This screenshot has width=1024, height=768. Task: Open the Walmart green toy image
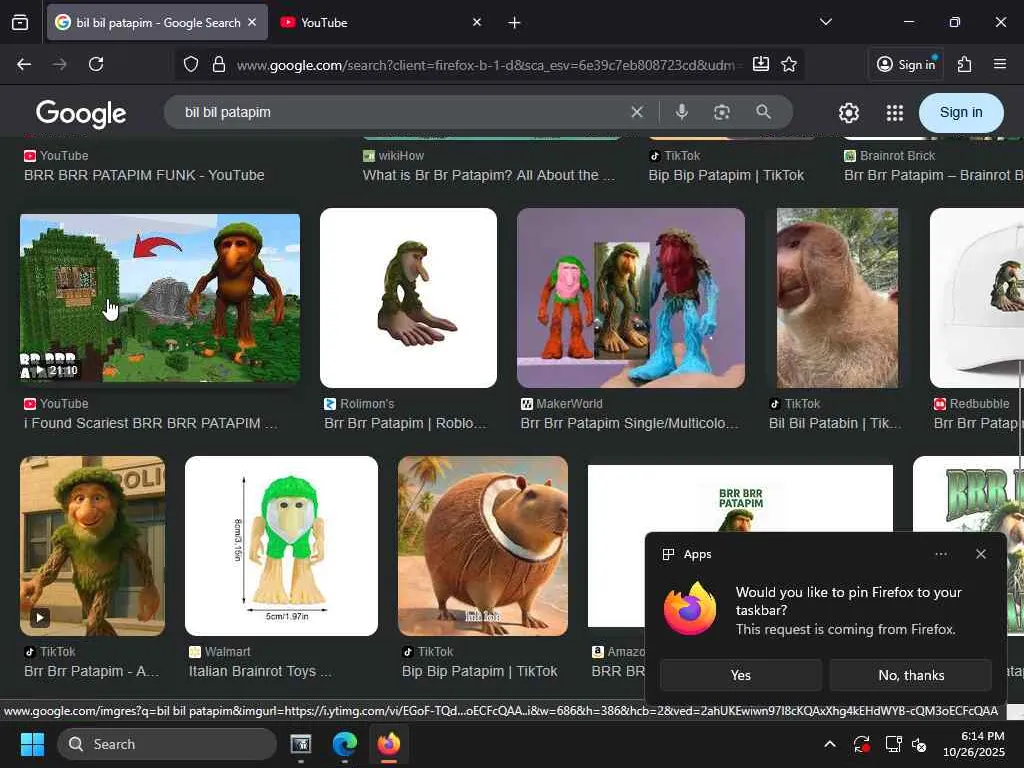click(x=281, y=546)
